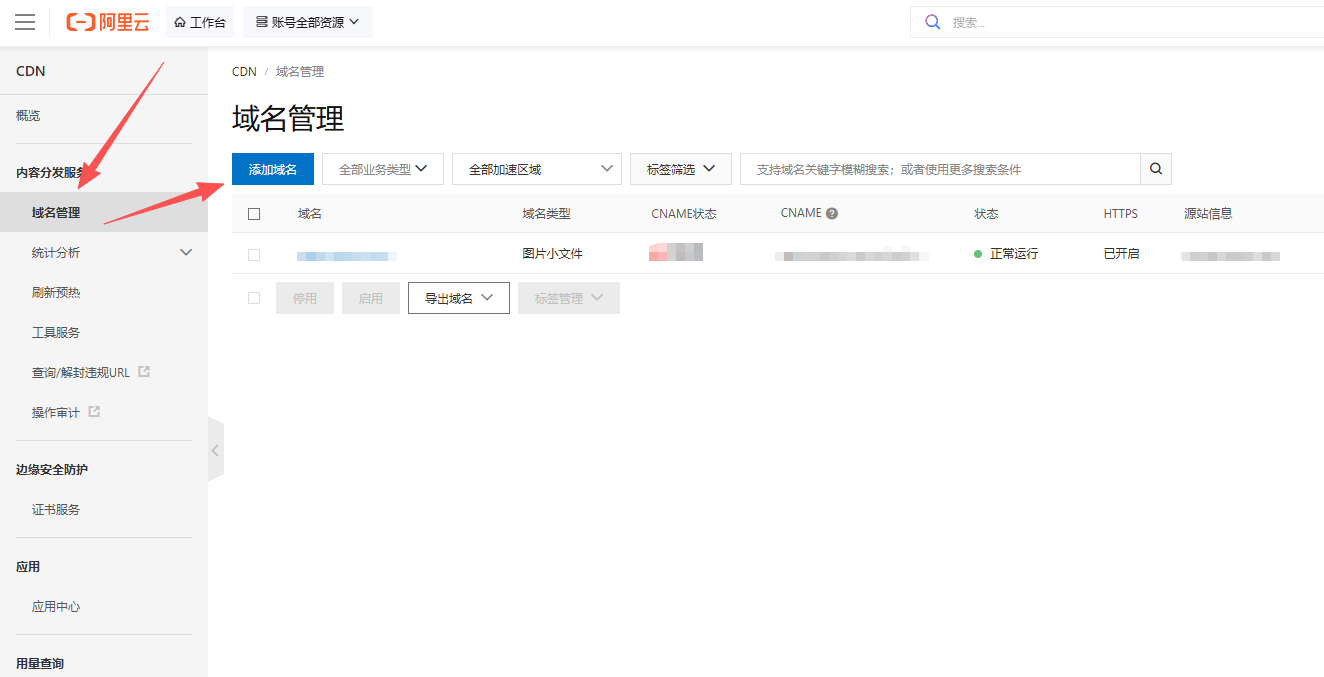
Task: Open the 账号全部资源 resource selector
Action: coord(308,22)
